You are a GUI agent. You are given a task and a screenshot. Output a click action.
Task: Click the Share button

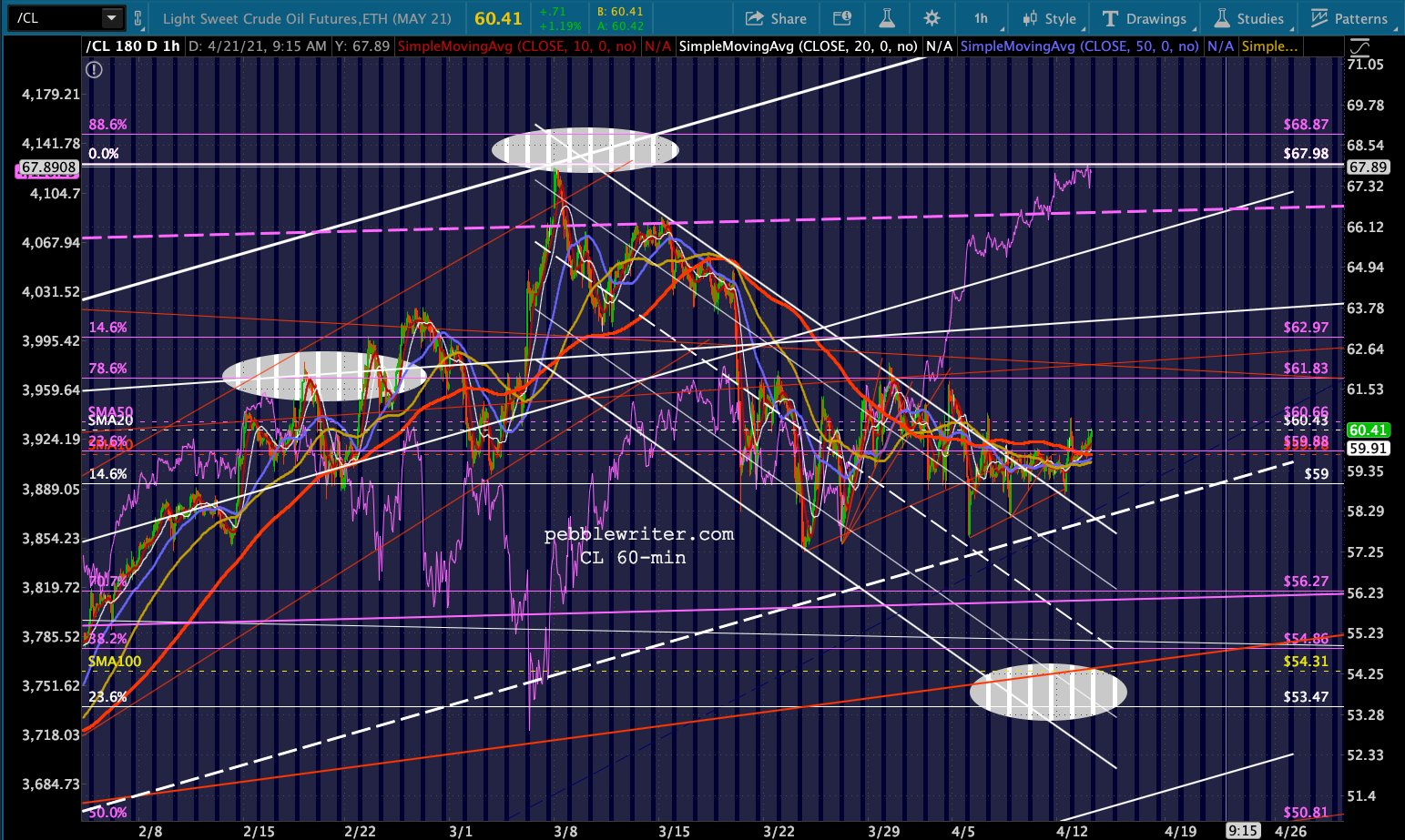click(777, 18)
